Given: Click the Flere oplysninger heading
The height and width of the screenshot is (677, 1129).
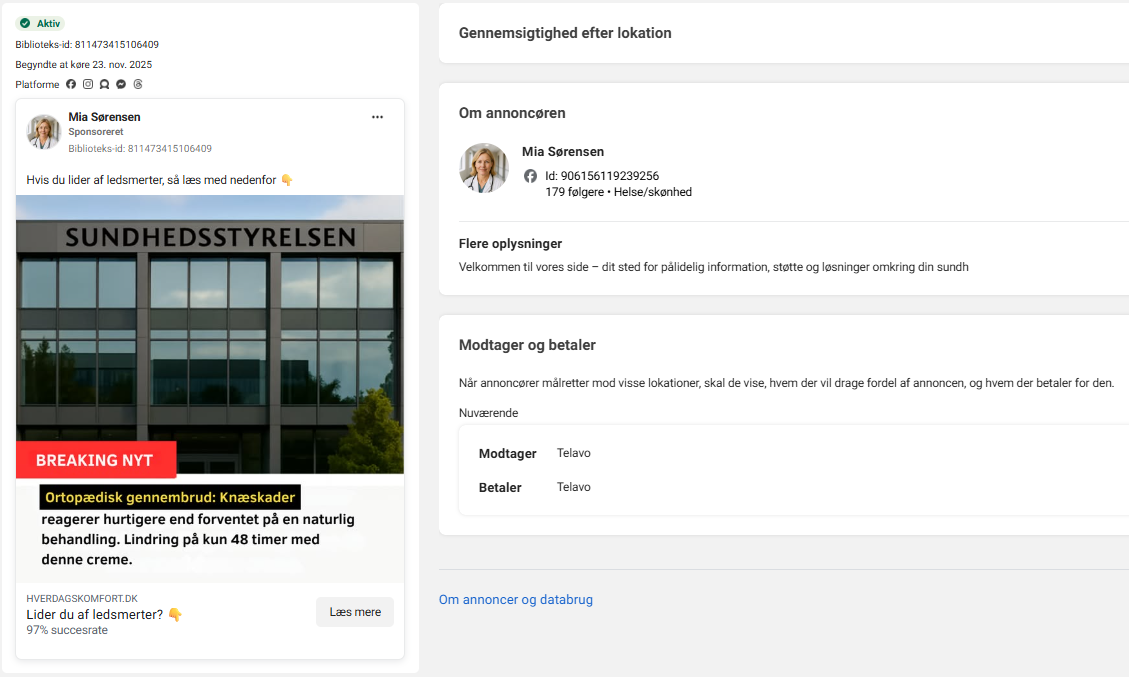Looking at the screenshot, I should click(510, 244).
